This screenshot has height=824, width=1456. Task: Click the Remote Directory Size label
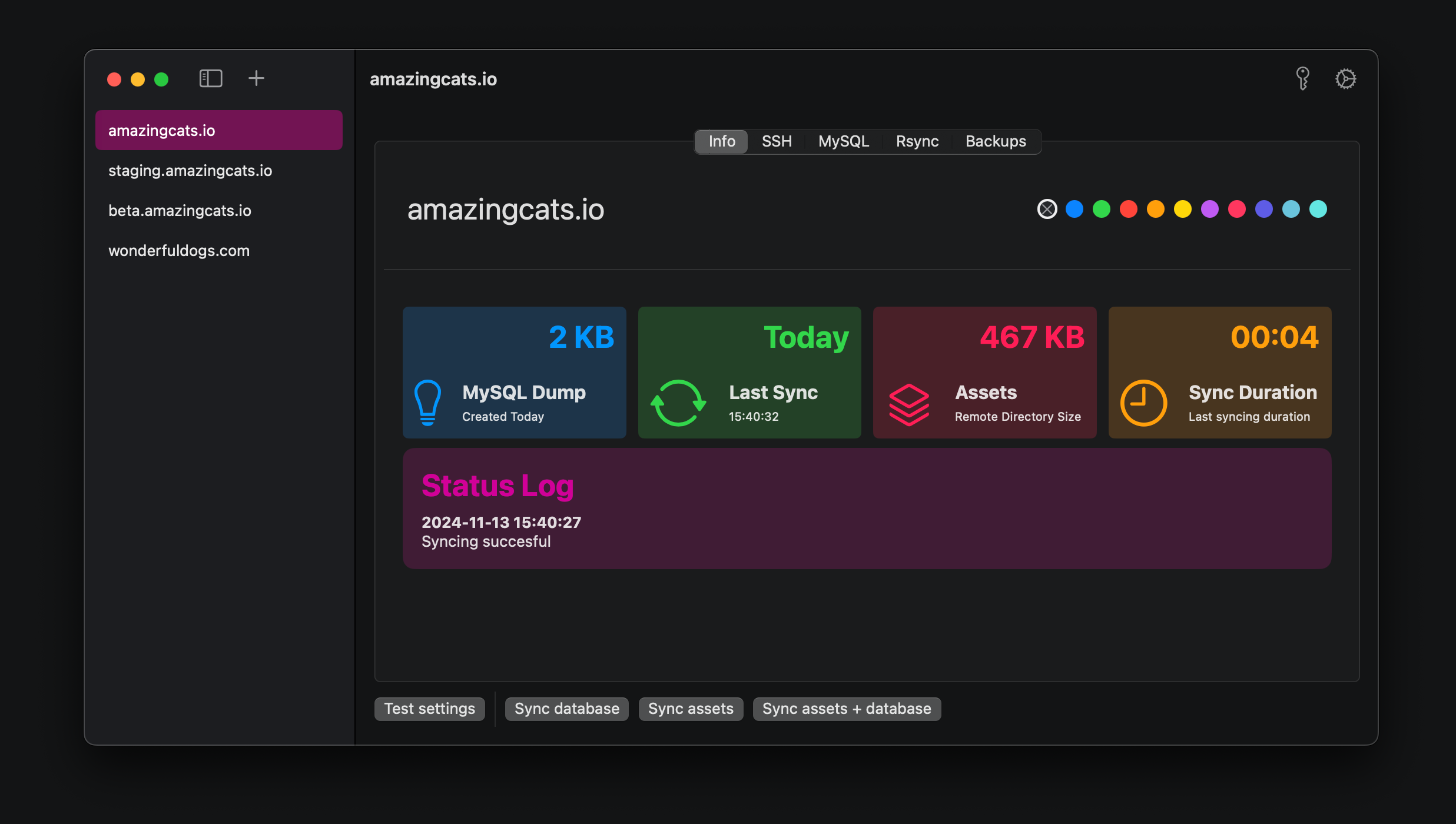[x=1017, y=417]
